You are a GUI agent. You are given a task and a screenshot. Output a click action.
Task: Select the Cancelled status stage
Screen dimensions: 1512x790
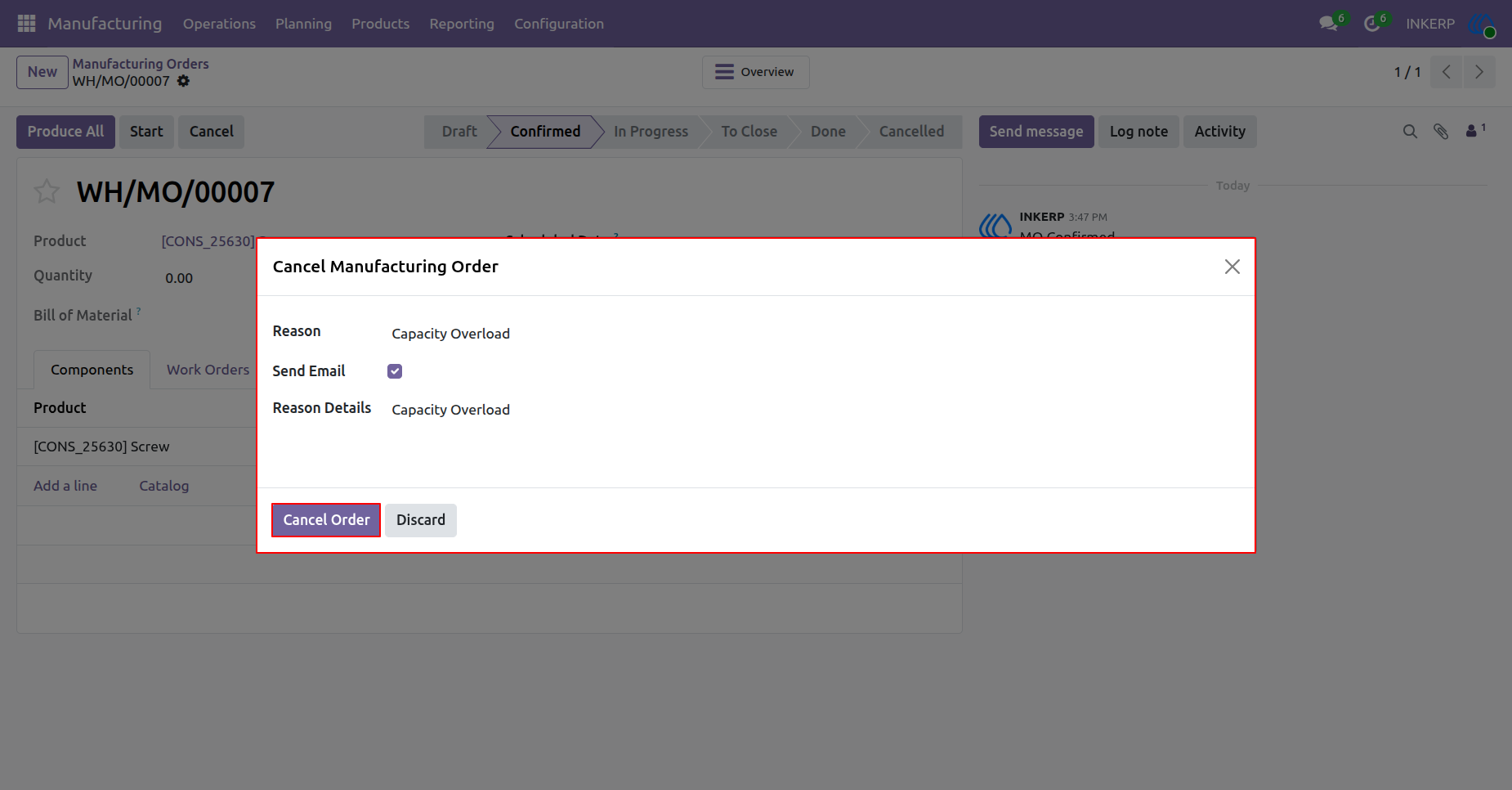[911, 132]
